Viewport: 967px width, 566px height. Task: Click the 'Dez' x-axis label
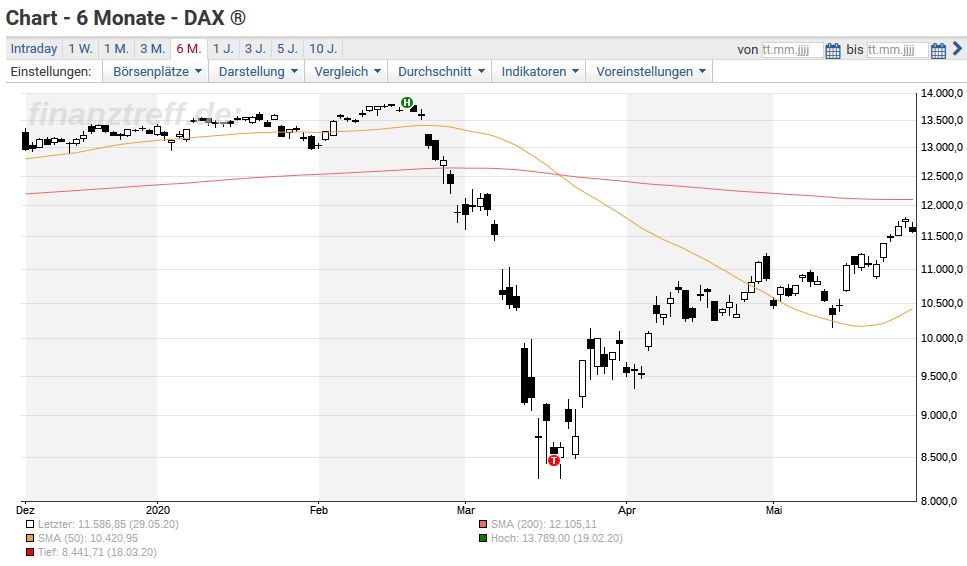pyautogui.click(x=25, y=511)
